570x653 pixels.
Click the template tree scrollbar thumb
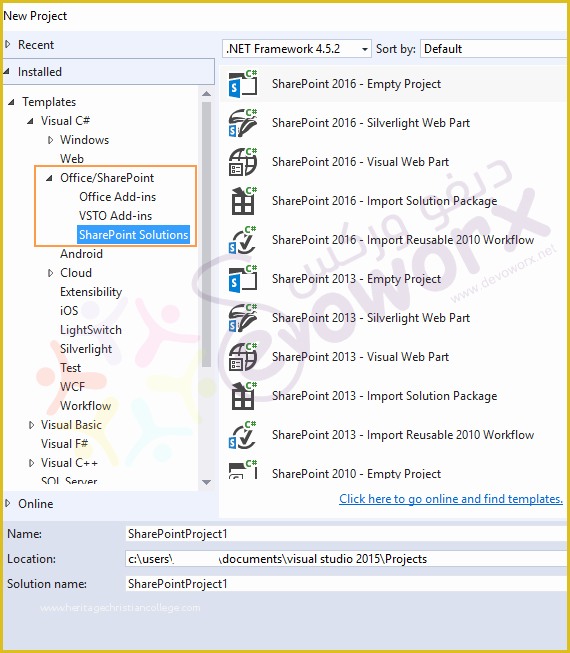[x=207, y=234]
